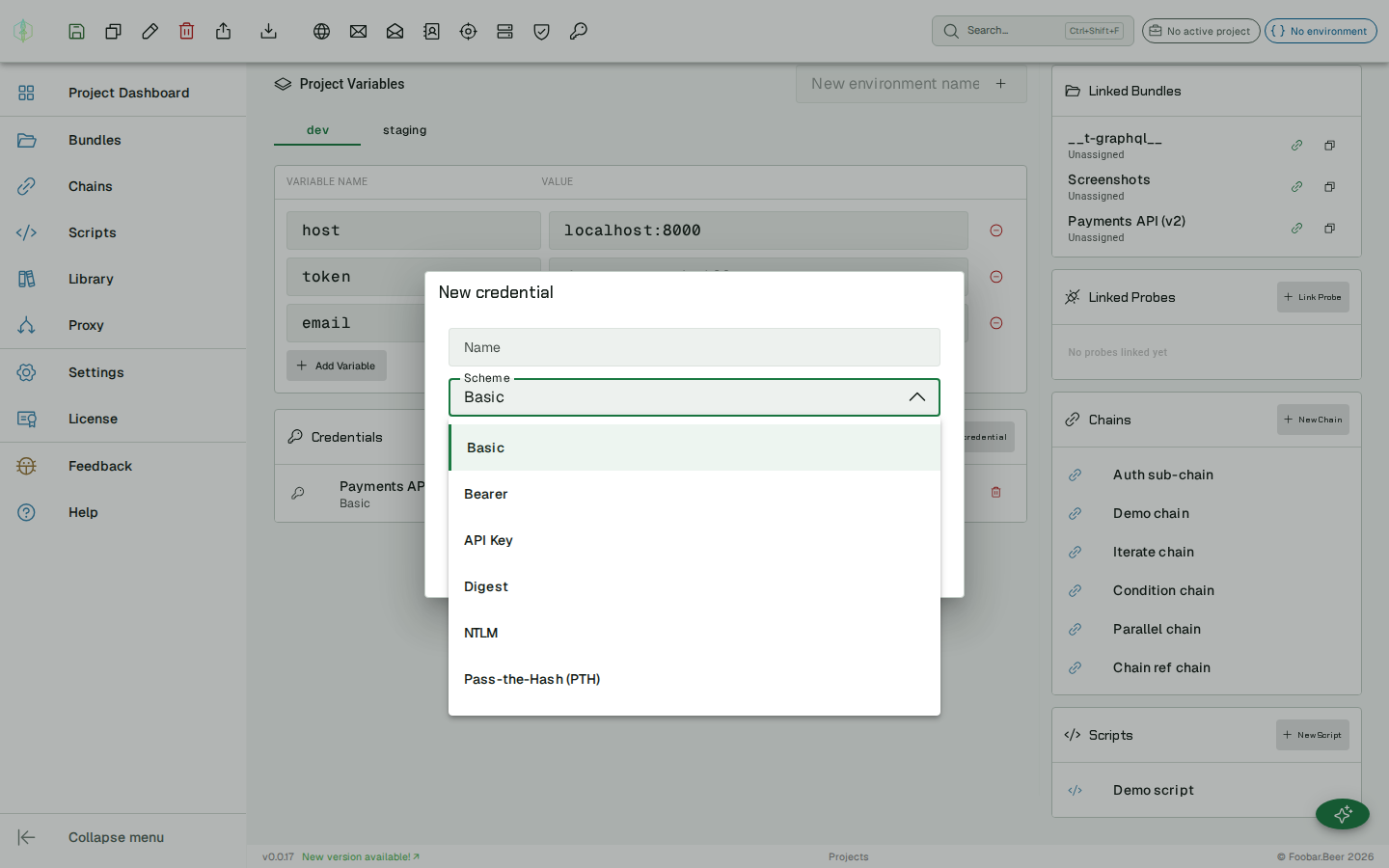Click the contact book icon in the toolbar
This screenshot has width=1389, height=868.
click(x=432, y=31)
